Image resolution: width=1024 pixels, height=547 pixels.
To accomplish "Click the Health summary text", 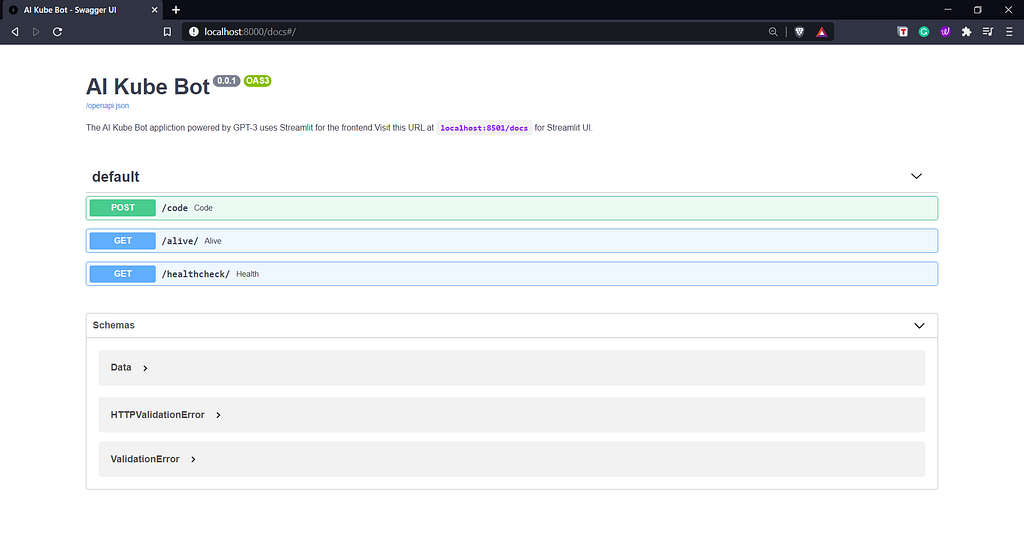I will coord(248,274).
